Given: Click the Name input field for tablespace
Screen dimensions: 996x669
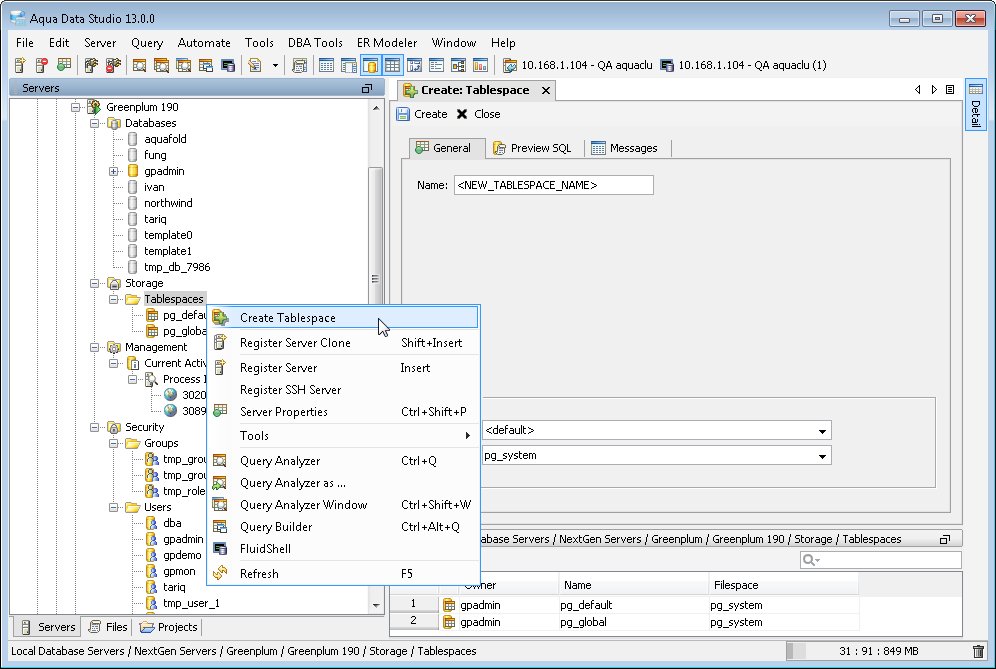Looking at the screenshot, I should tap(553, 185).
